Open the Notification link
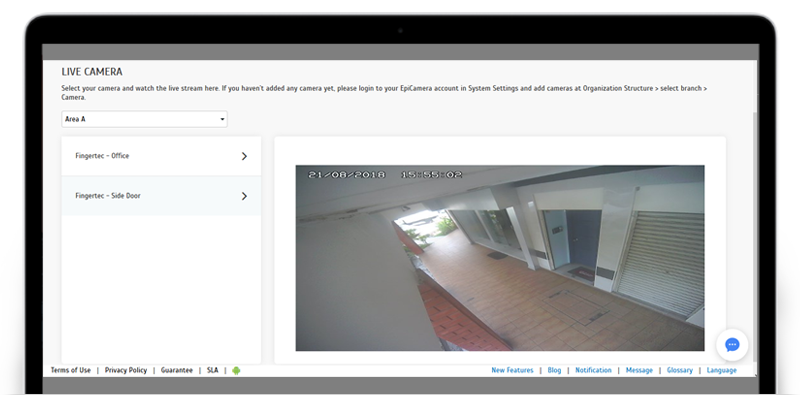 [593, 370]
